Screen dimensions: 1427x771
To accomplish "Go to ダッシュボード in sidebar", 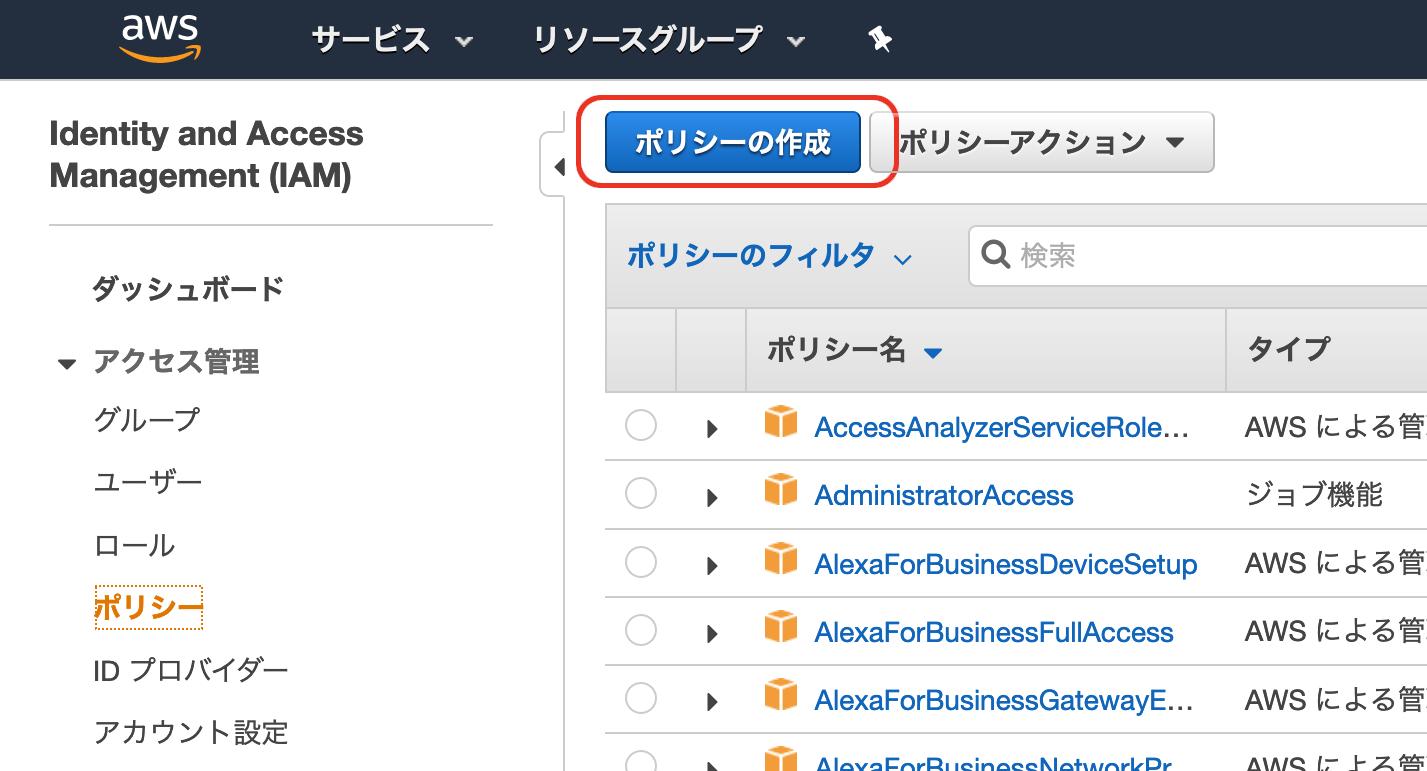I will click(x=188, y=290).
